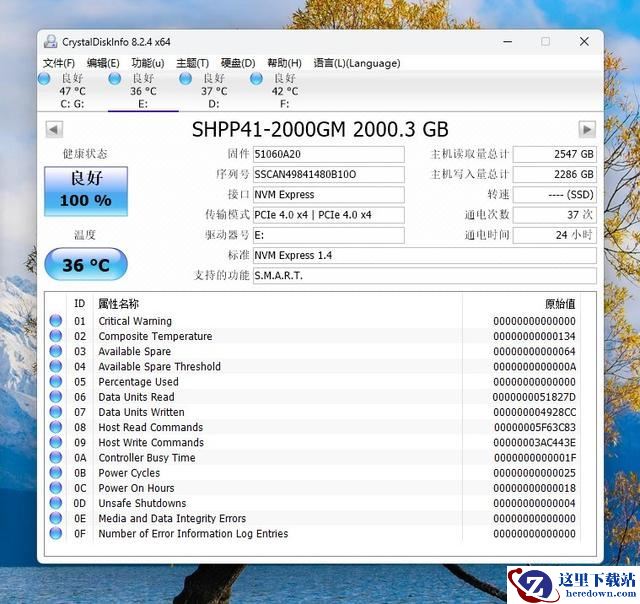The width and height of the screenshot is (640, 604).
Task: Select the Composite Temperature attribute name
Action: (155, 336)
